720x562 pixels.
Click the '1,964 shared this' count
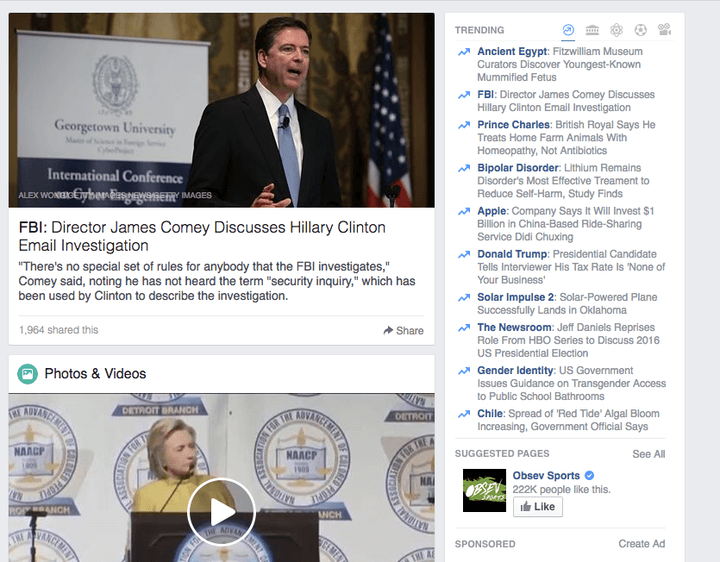pyautogui.click(x=58, y=330)
